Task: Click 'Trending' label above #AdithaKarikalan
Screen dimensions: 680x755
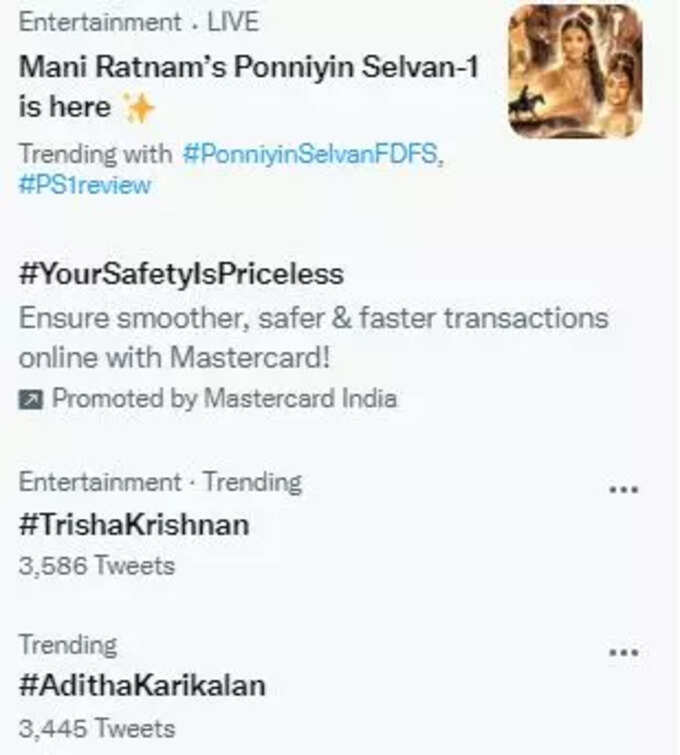Action: point(68,645)
